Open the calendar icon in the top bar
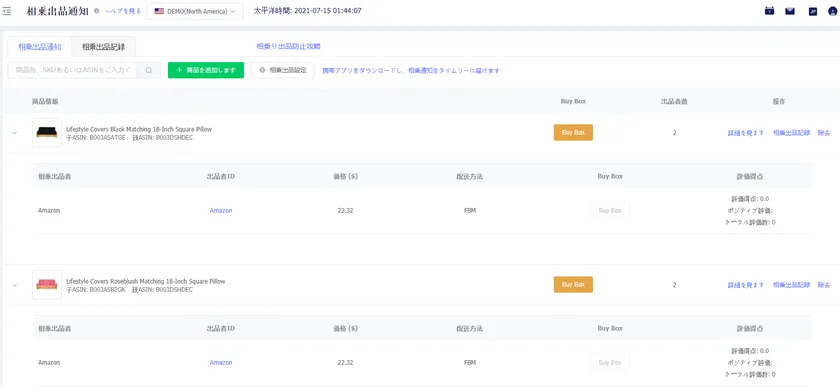The height and width of the screenshot is (387, 840). click(x=769, y=11)
